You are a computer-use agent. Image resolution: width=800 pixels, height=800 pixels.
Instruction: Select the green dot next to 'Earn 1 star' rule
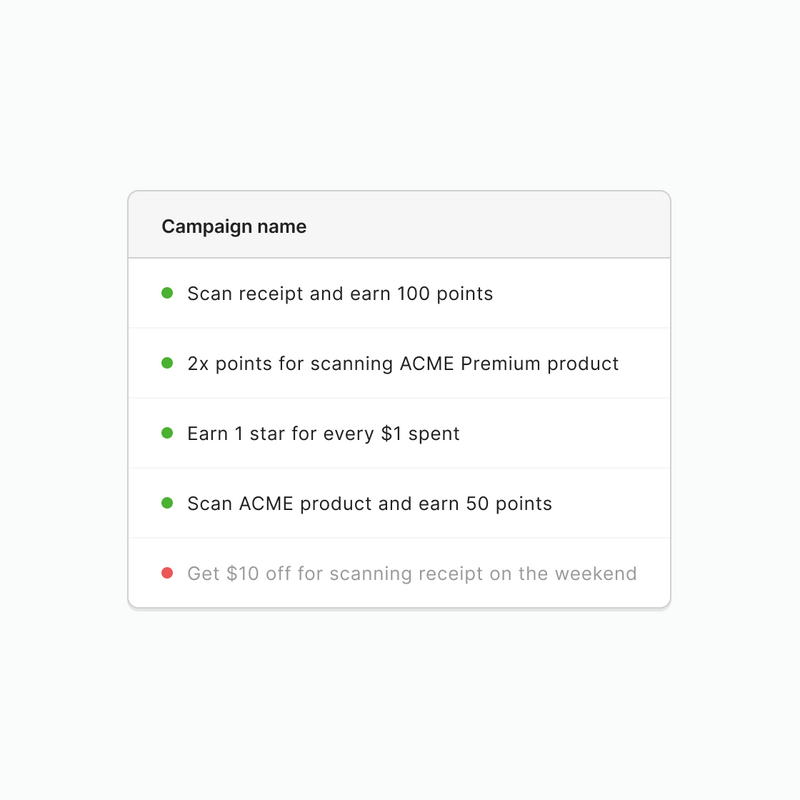coord(169,433)
